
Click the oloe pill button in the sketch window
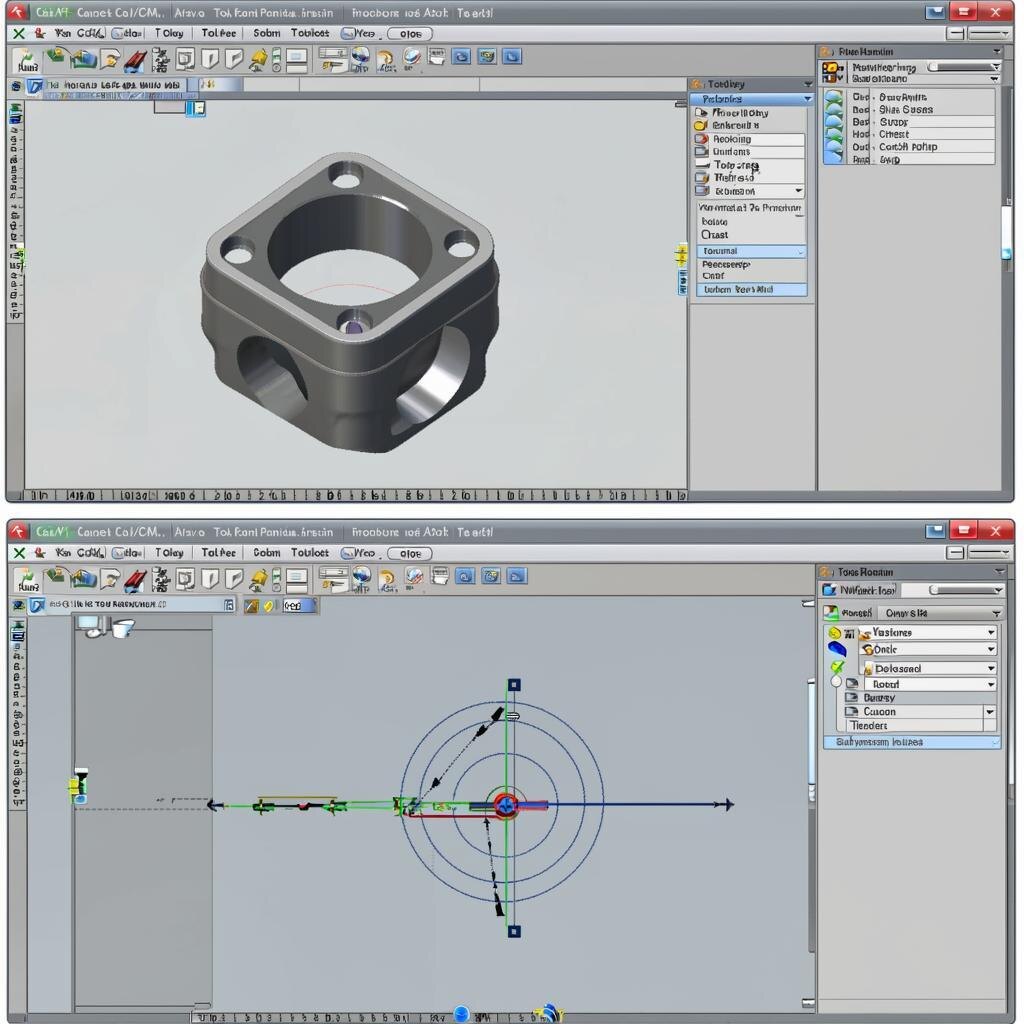coord(409,553)
